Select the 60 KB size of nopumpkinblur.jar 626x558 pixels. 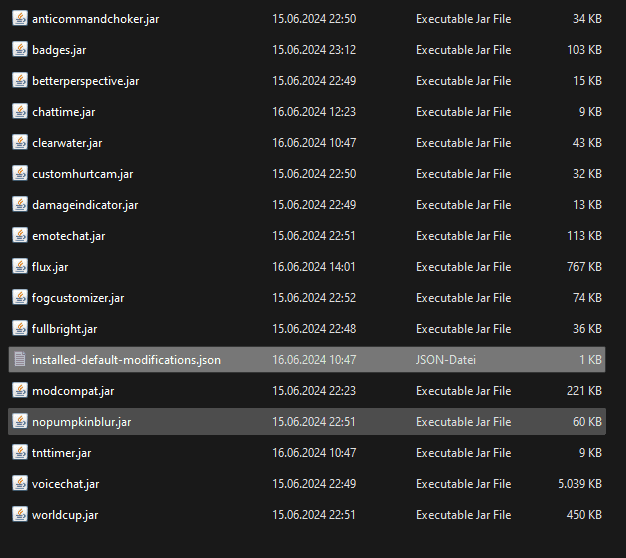click(x=587, y=421)
